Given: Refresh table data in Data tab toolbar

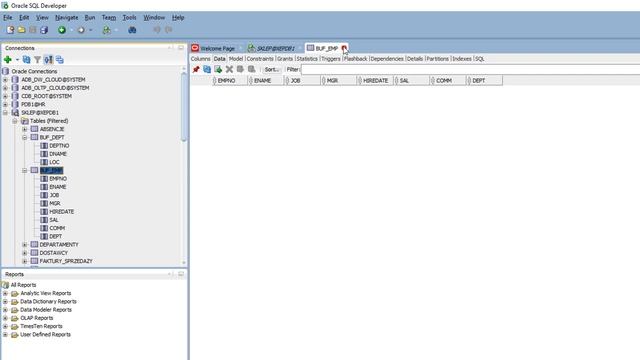Looking at the screenshot, I should point(207,69).
